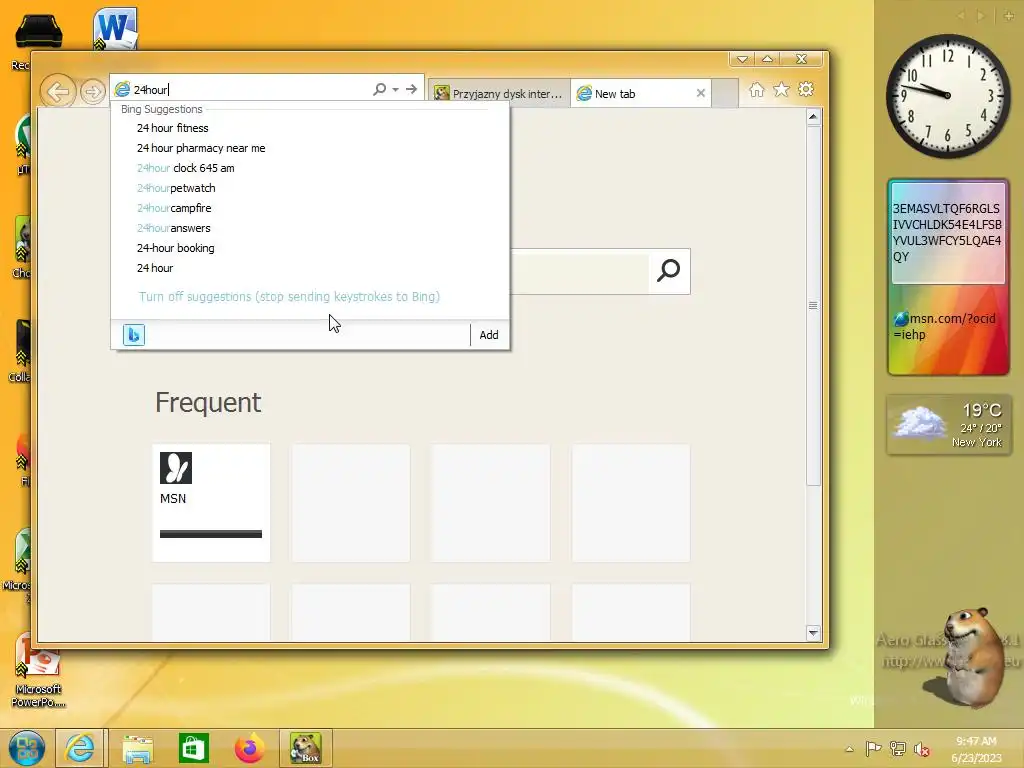Select suggestion 24hourpetwatch
The image size is (1024, 768).
pyautogui.click(x=310, y=188)
